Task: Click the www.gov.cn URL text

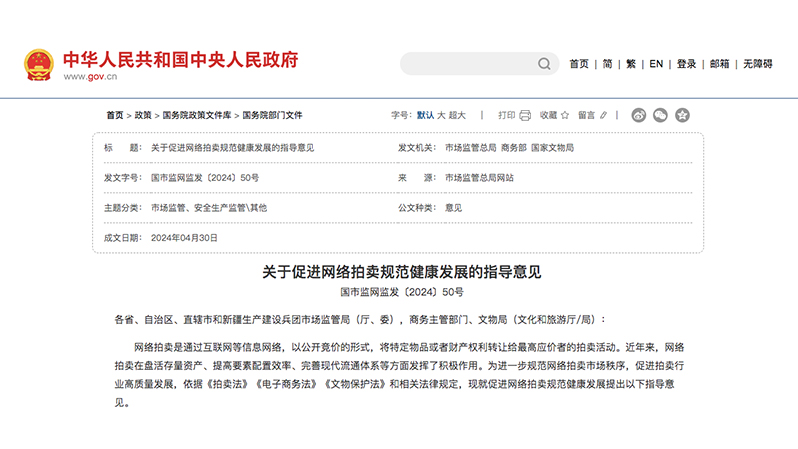Action: (x=90, y=76)
